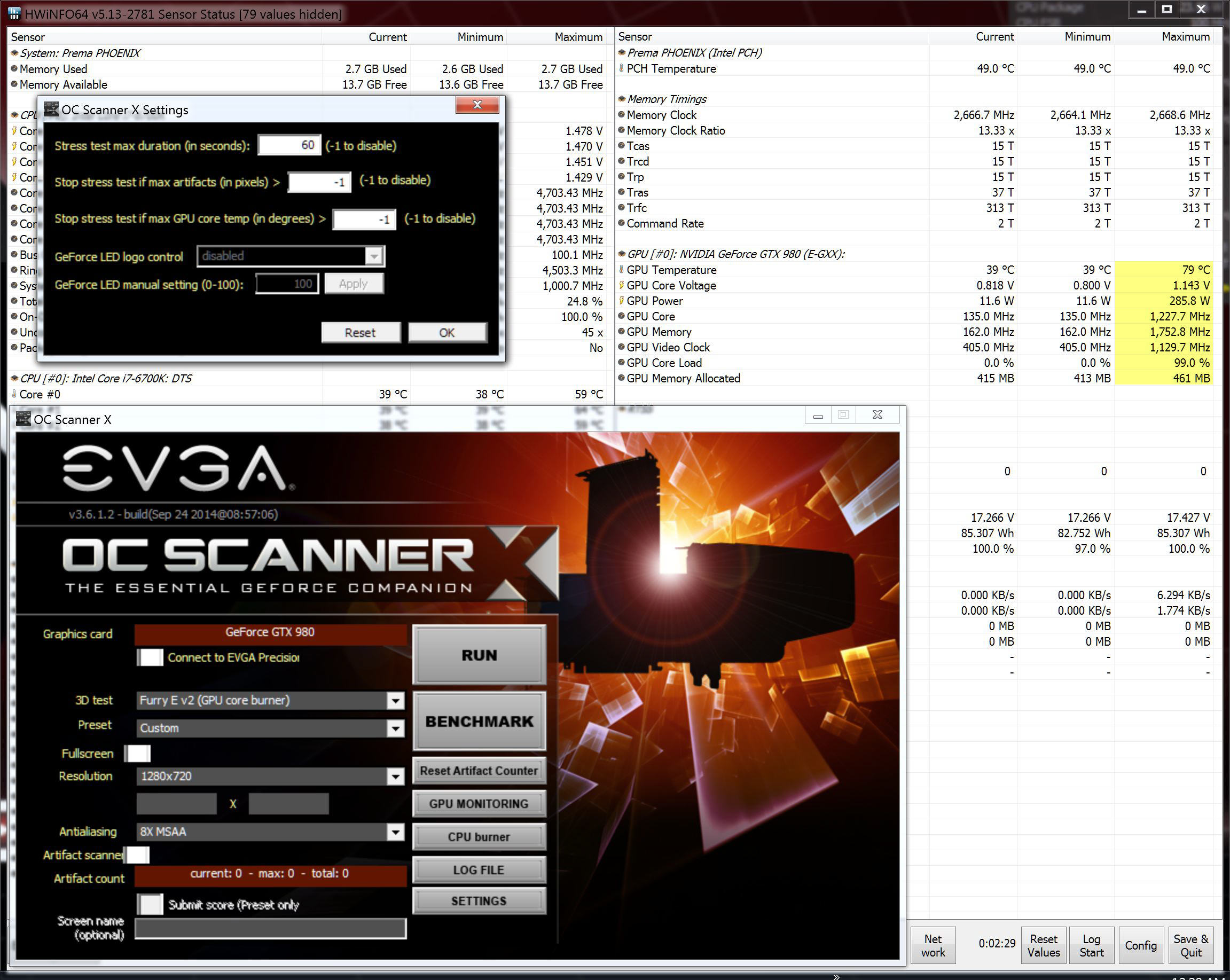Select the GPU Memory Allocated row
The height and width of the screenshot is (980, 1230).
pos(915,378)
